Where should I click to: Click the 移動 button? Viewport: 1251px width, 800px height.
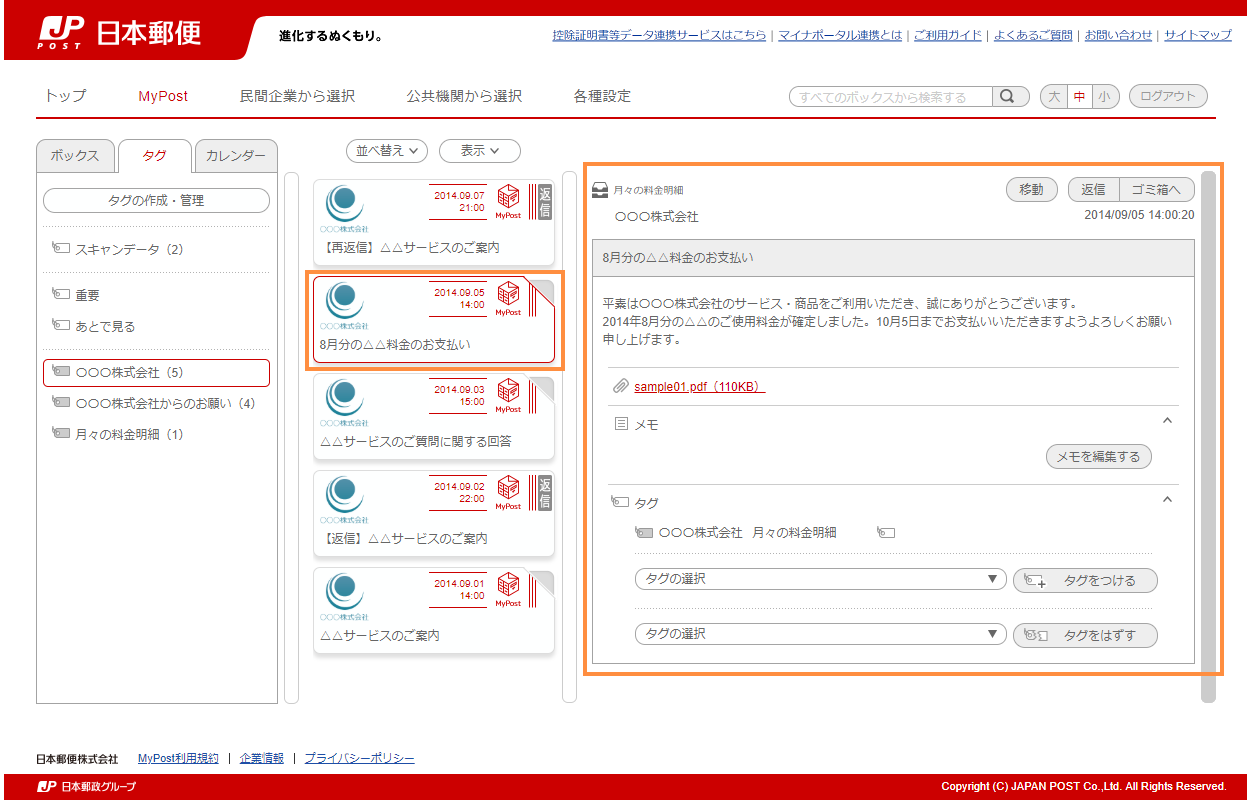[1031, 189]
